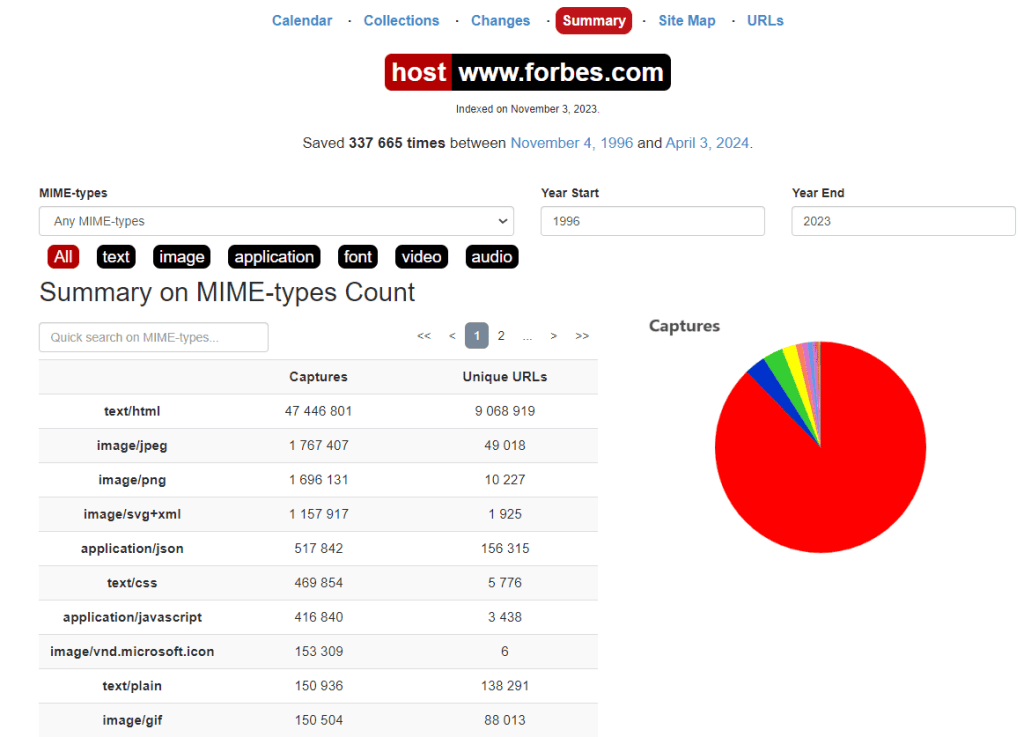Select page 1 in pagination
1024x737 pixels.
[x=477, y=336]
